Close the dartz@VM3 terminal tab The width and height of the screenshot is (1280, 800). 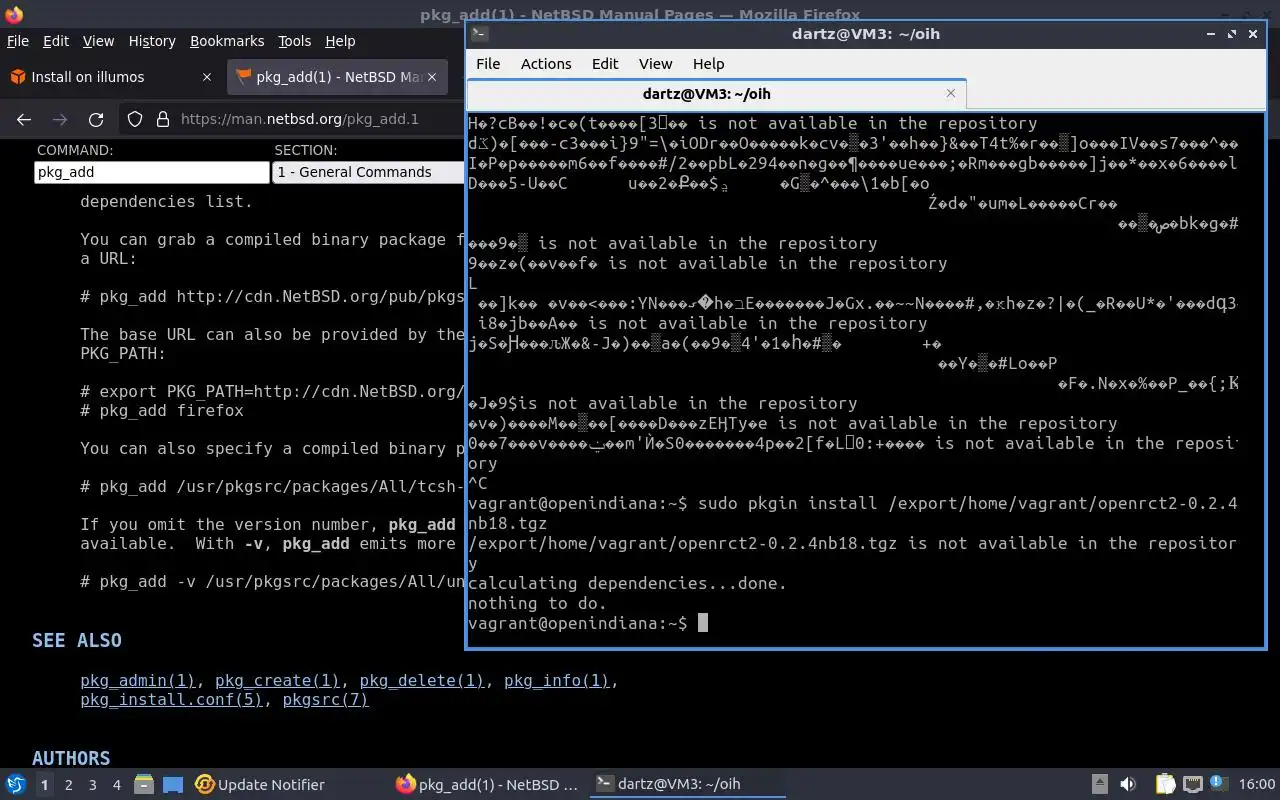click(x=950, y=93)
